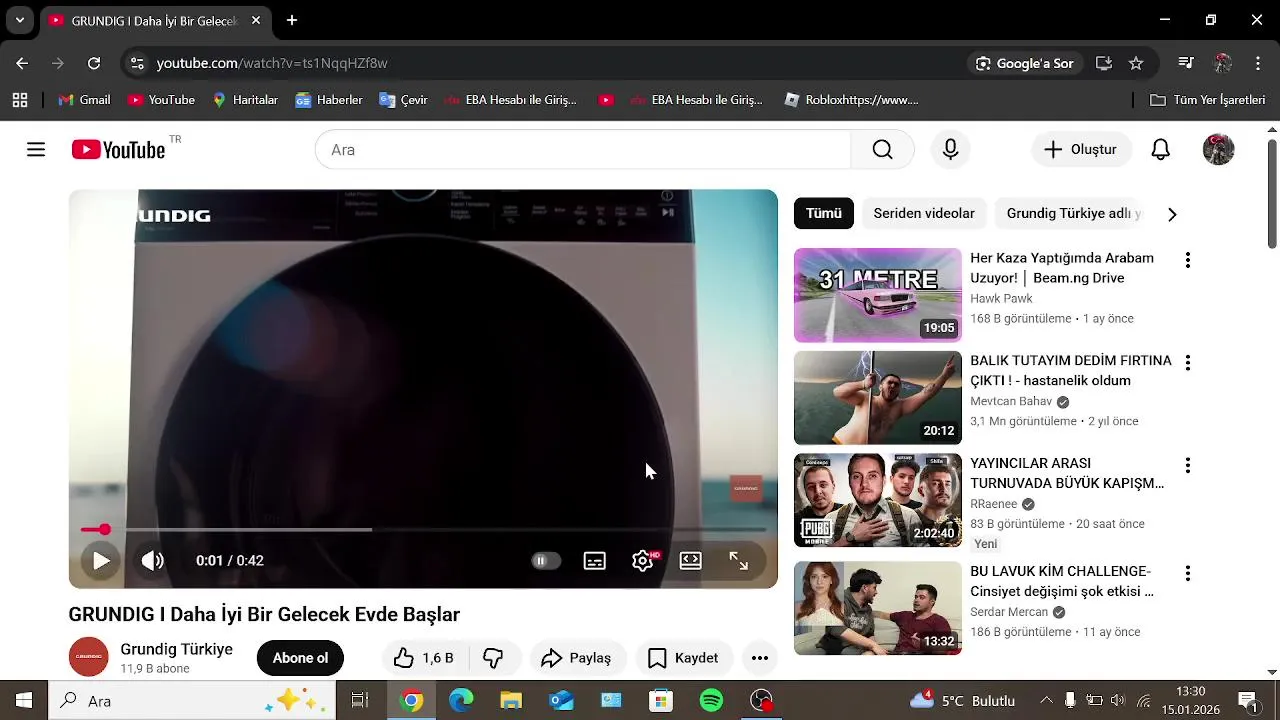Show hidden system tray icons
The image size is (1280, 720).
click(x=1046, y=701)
